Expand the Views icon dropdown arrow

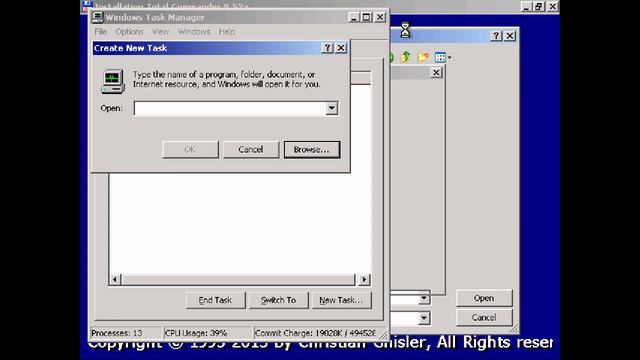[x=449, y=58]
